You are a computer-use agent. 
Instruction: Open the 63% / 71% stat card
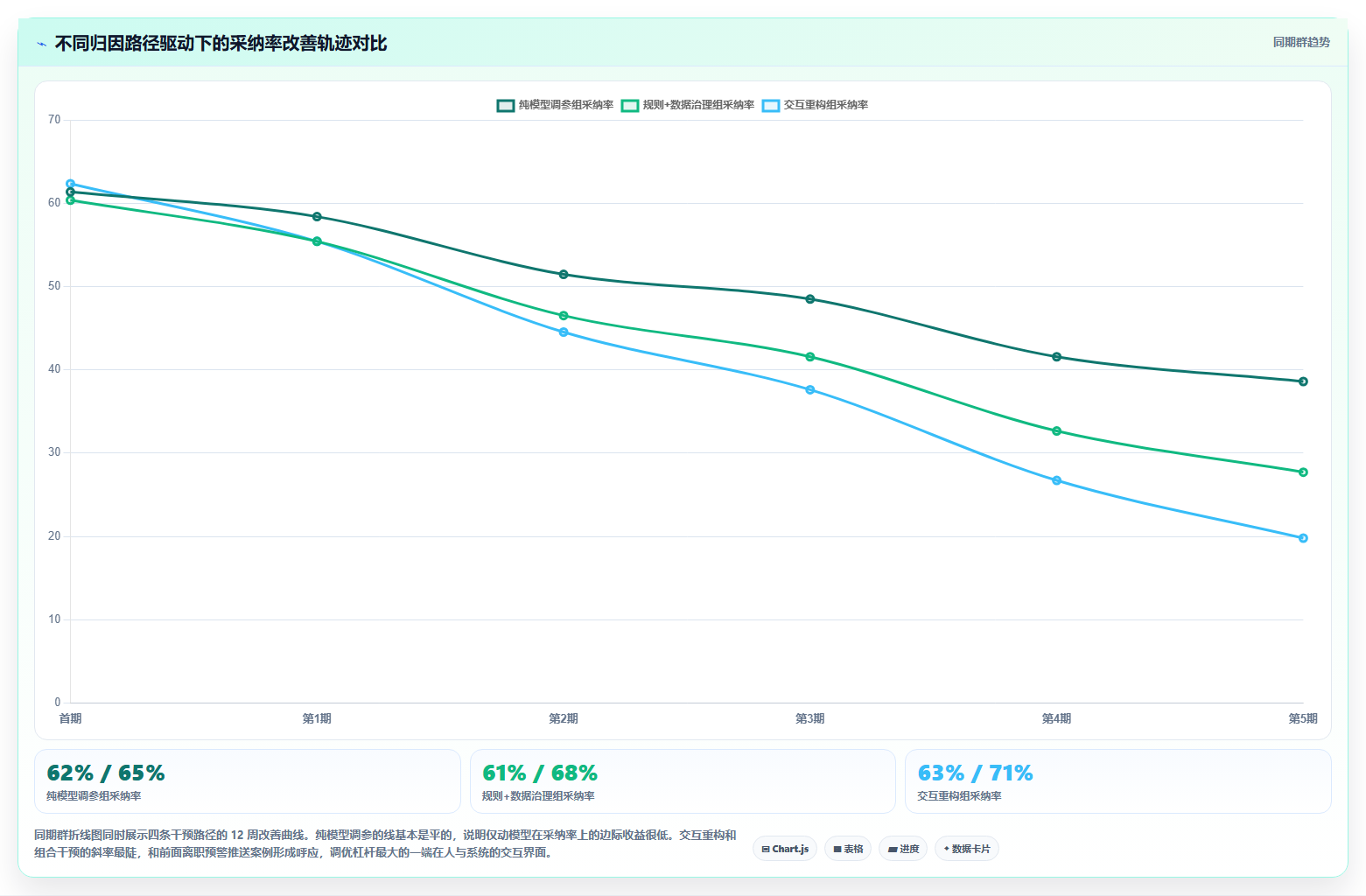point(1118,781)
